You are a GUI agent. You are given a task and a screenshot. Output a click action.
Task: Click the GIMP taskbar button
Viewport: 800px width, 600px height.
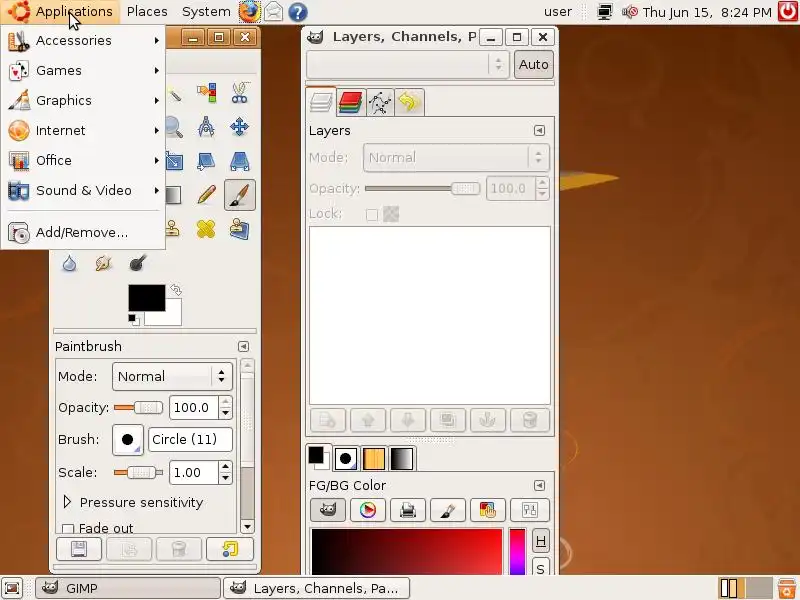coord(128,588)
